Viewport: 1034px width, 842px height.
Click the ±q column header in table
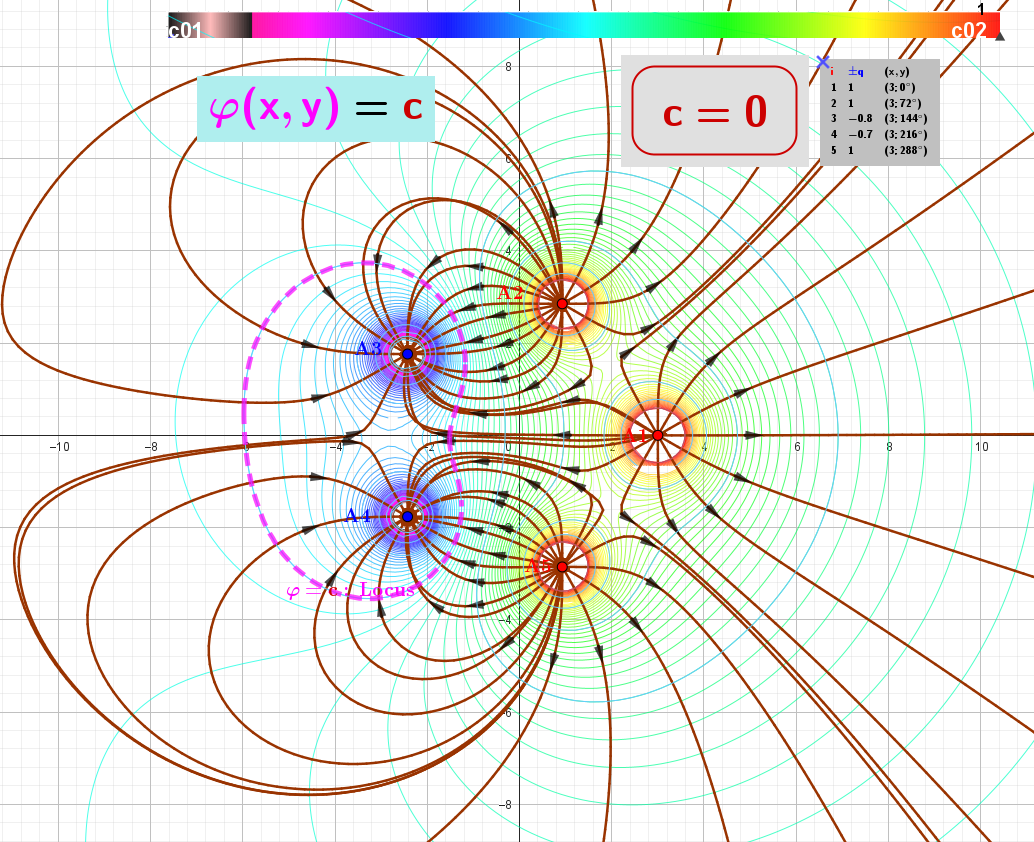[x=856, y=72]
